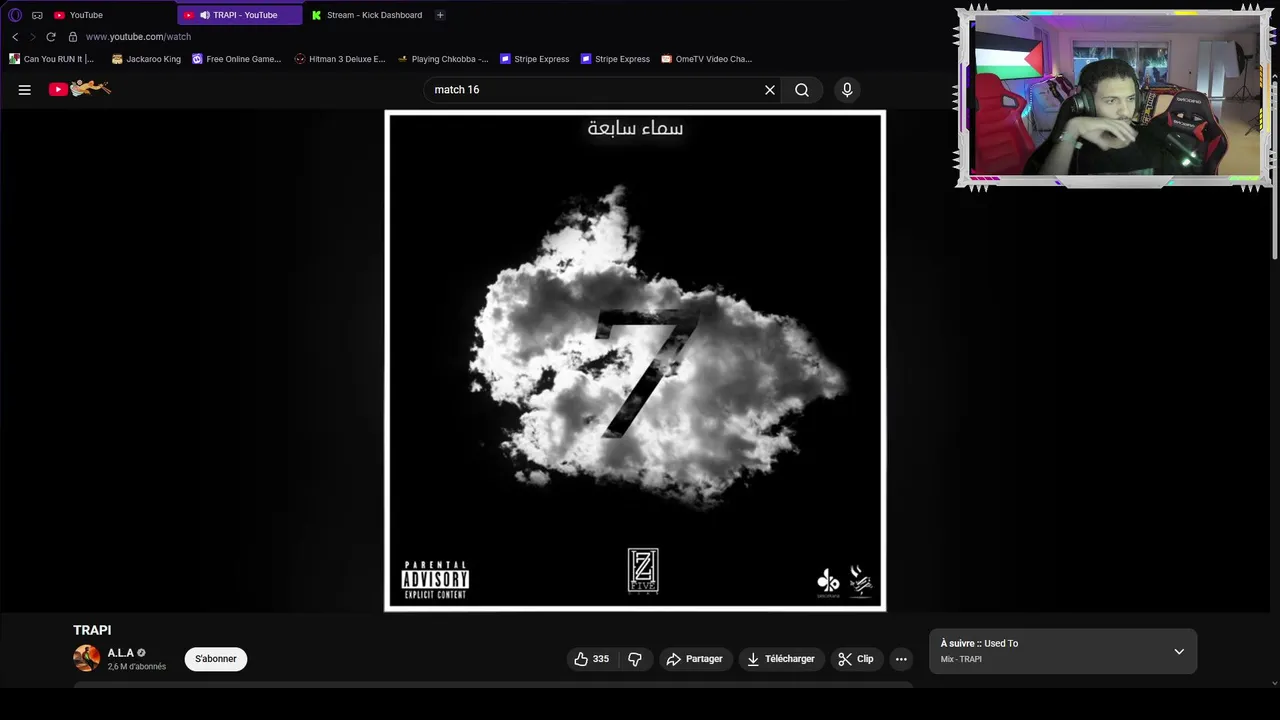Like the TRAPI video
Viewport: 1280px width, 720px height.
591,659
